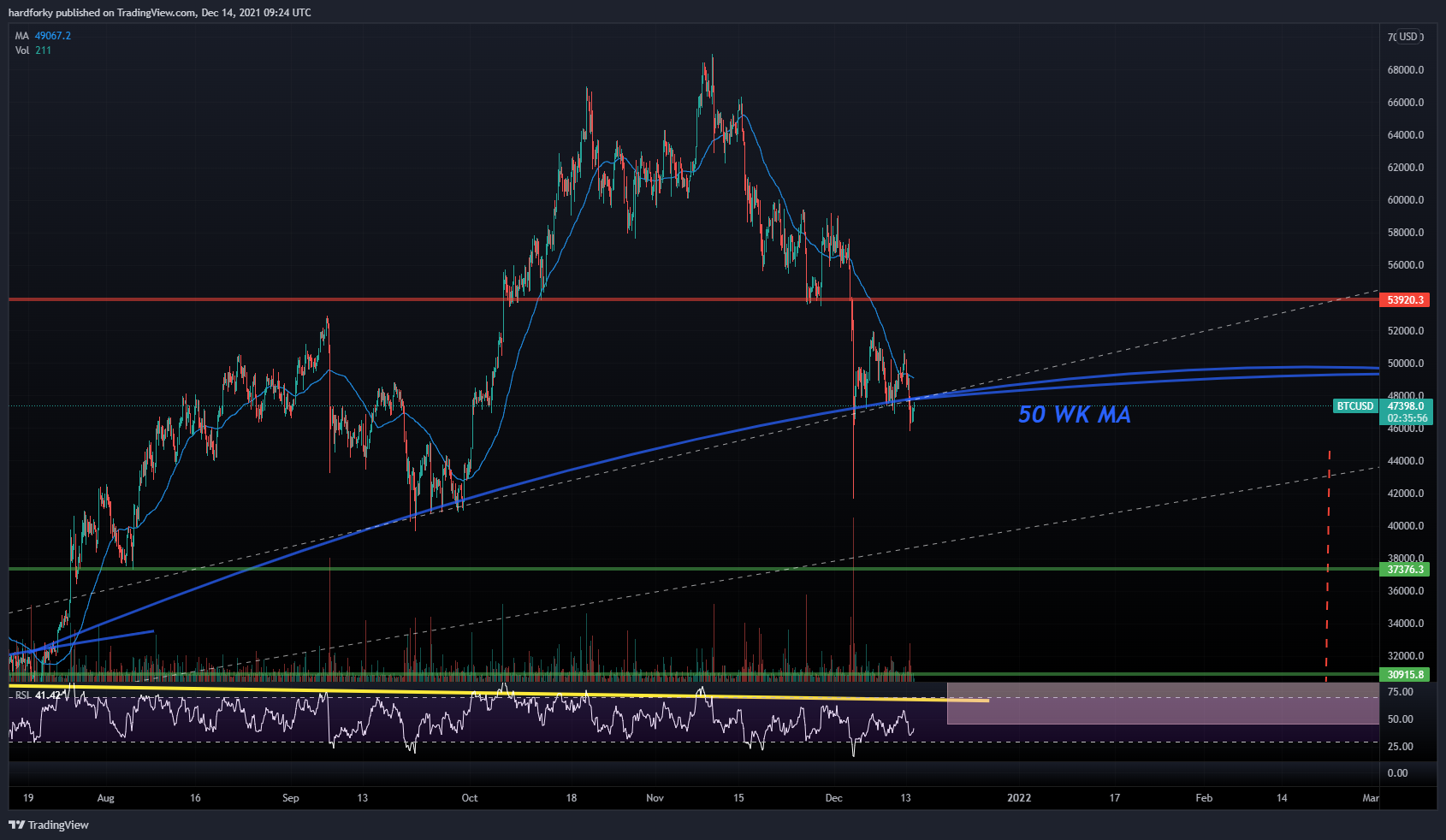
Task: Click the Vol 211 indicator legend
Action: click(x=33, y=50)
